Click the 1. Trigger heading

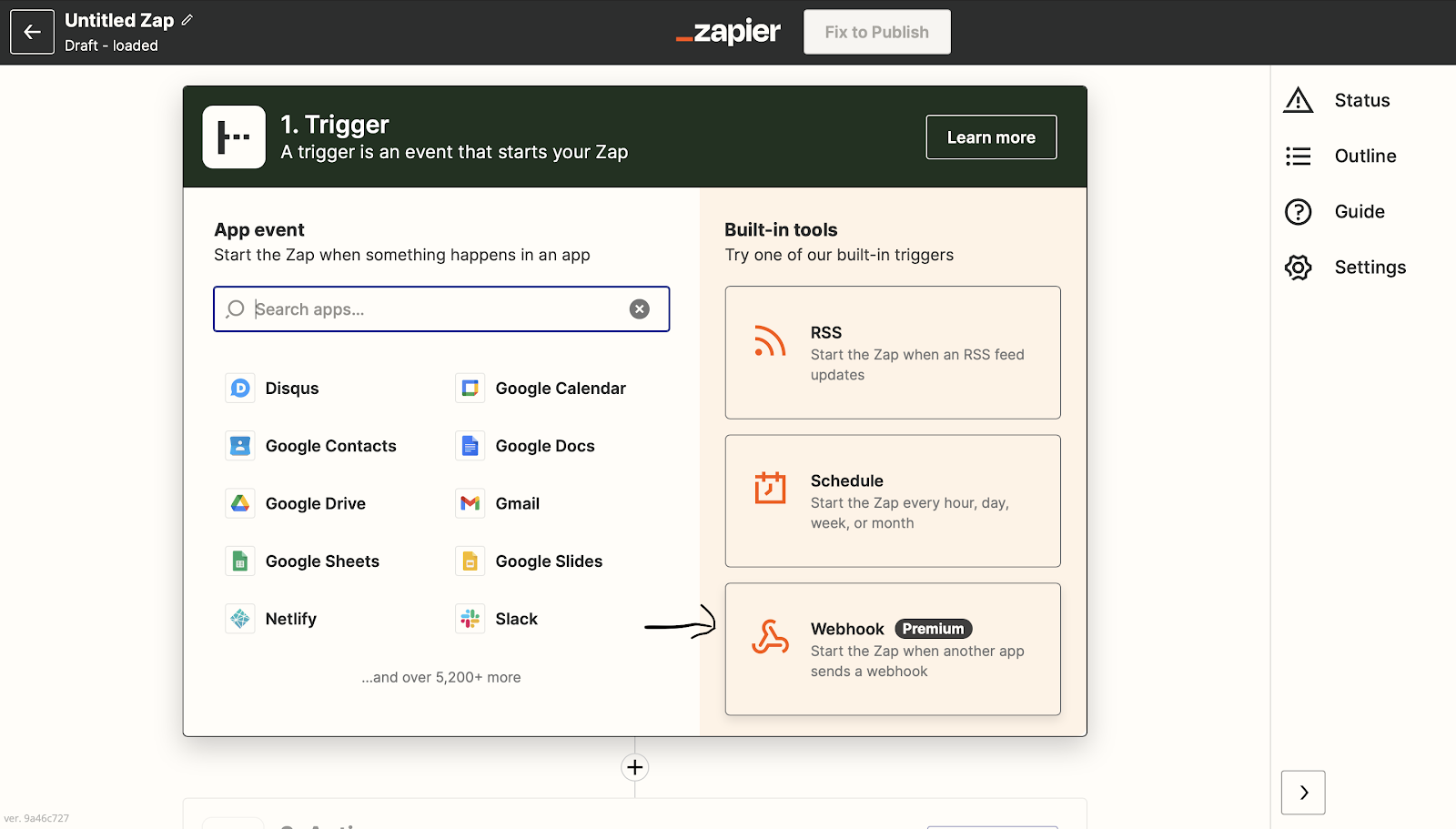335,125
